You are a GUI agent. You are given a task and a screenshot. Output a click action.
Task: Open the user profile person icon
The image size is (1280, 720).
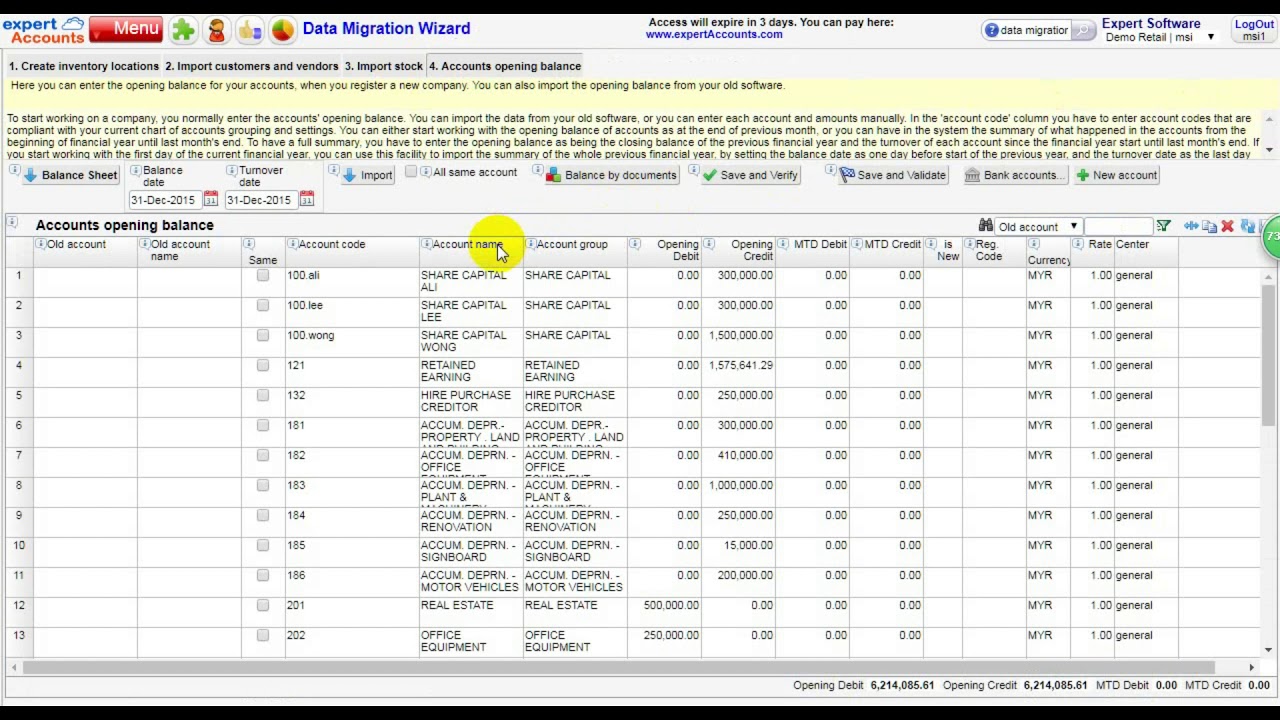pyautogui.click(x=216, y=30)
